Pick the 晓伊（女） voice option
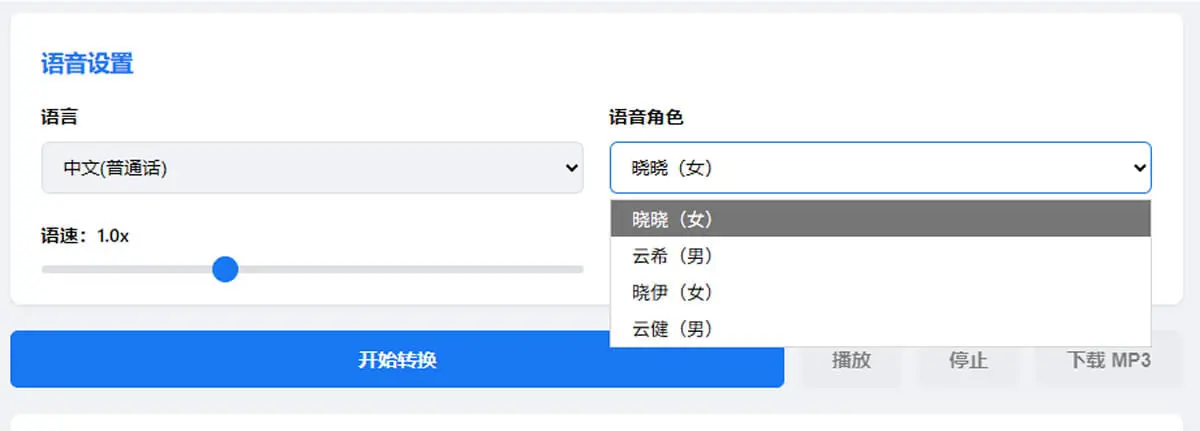 coord(880,292)
